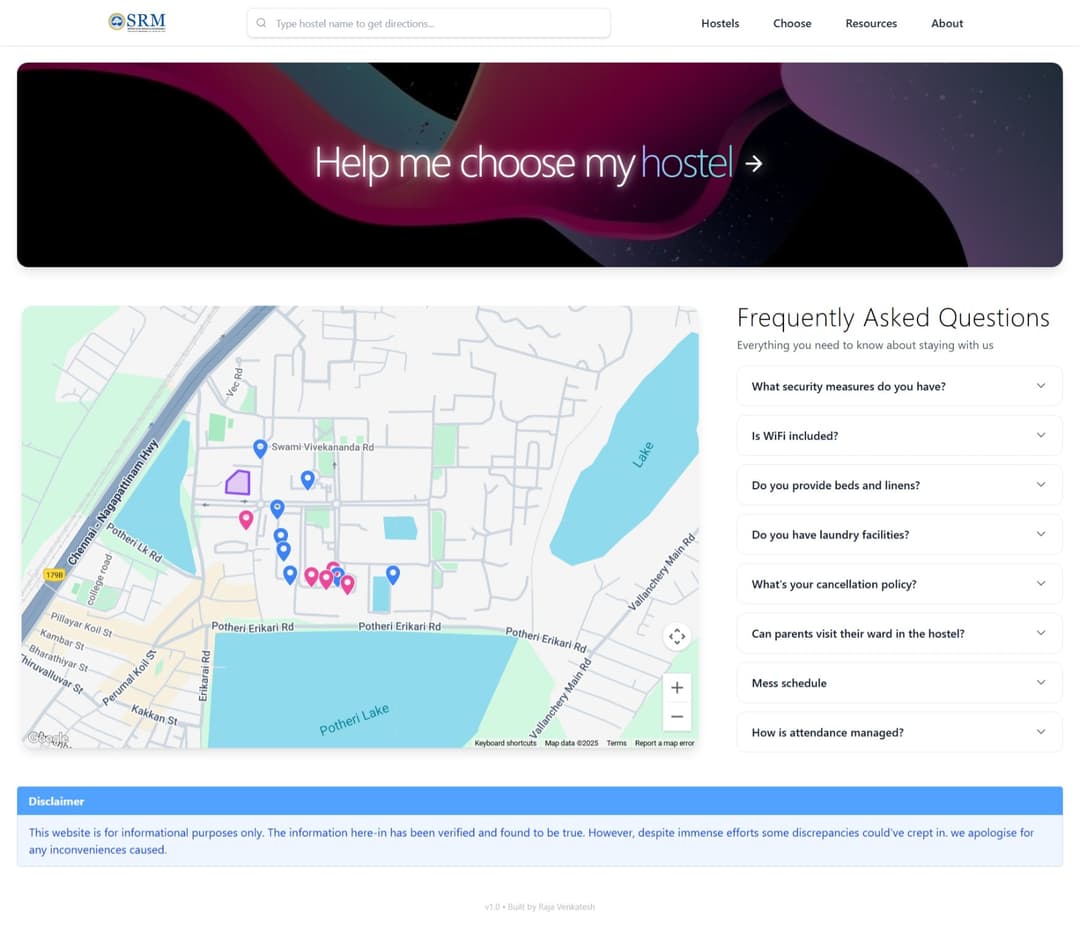Expand the 'Is WiFi included?' question
Viewport: 1080px width, 928px height.
pyautogui.click(x=897, y=435)
